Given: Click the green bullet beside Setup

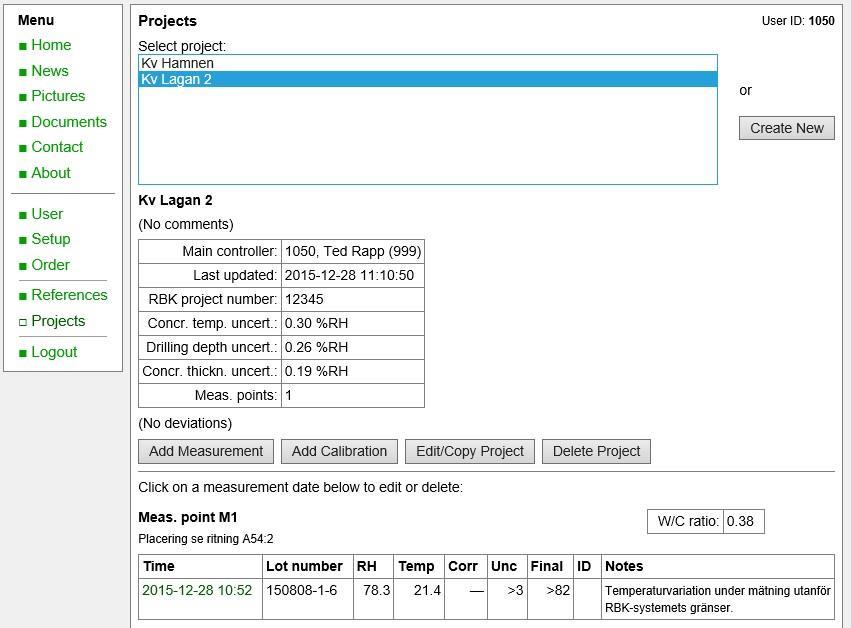Looking at the screenshot, I should 23,240.
